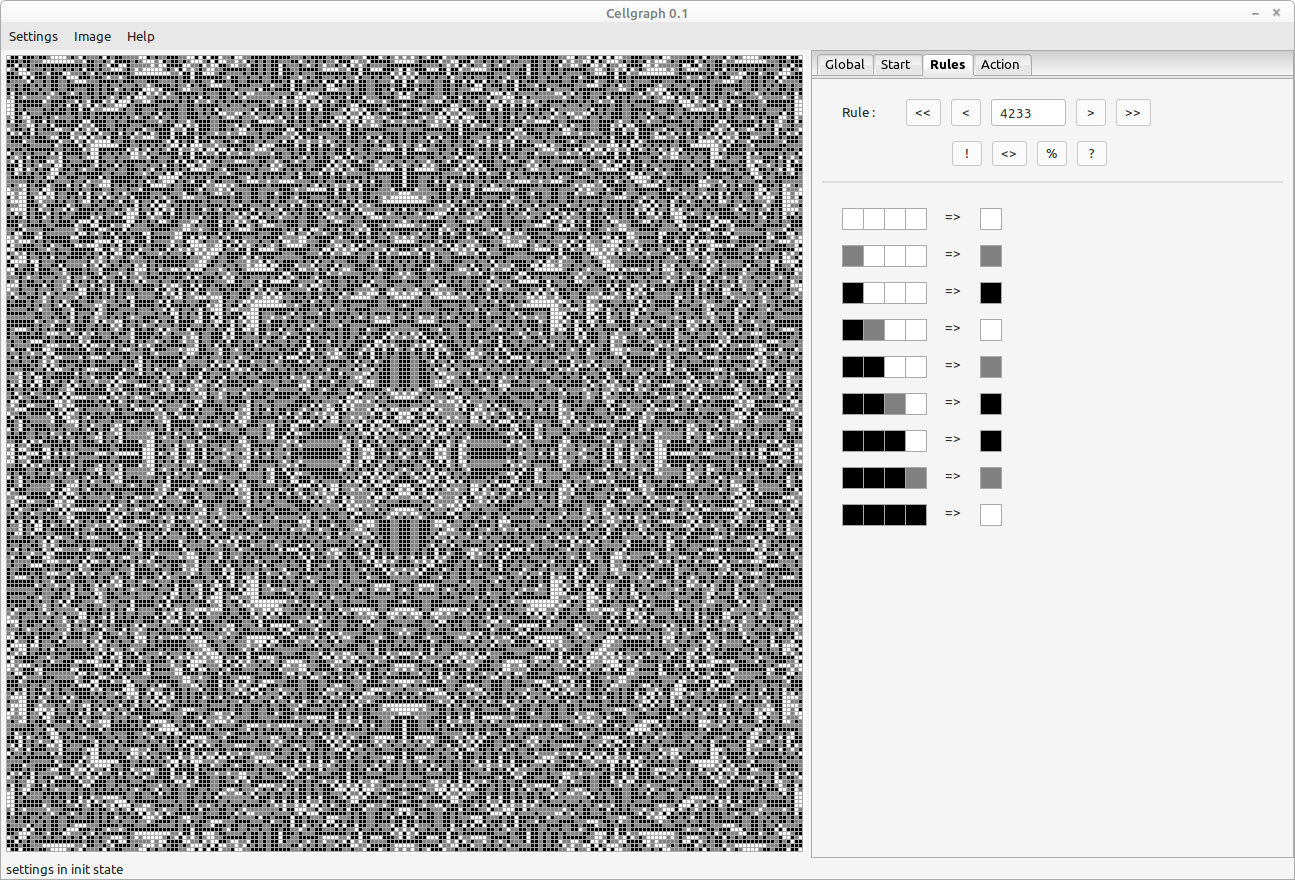Toggle result swatch for one-black three-white row
Screen dimensions: 1295x880
(x=991, y=293)
